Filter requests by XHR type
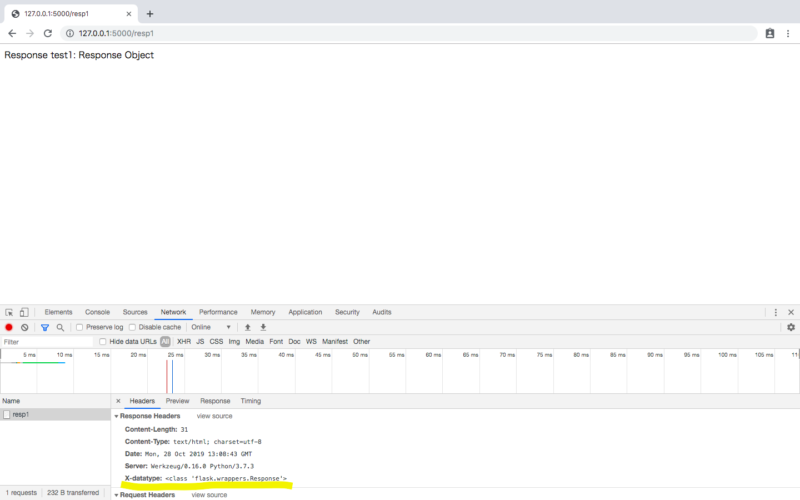This screenshot has width=800, height=500. [184, 342]
